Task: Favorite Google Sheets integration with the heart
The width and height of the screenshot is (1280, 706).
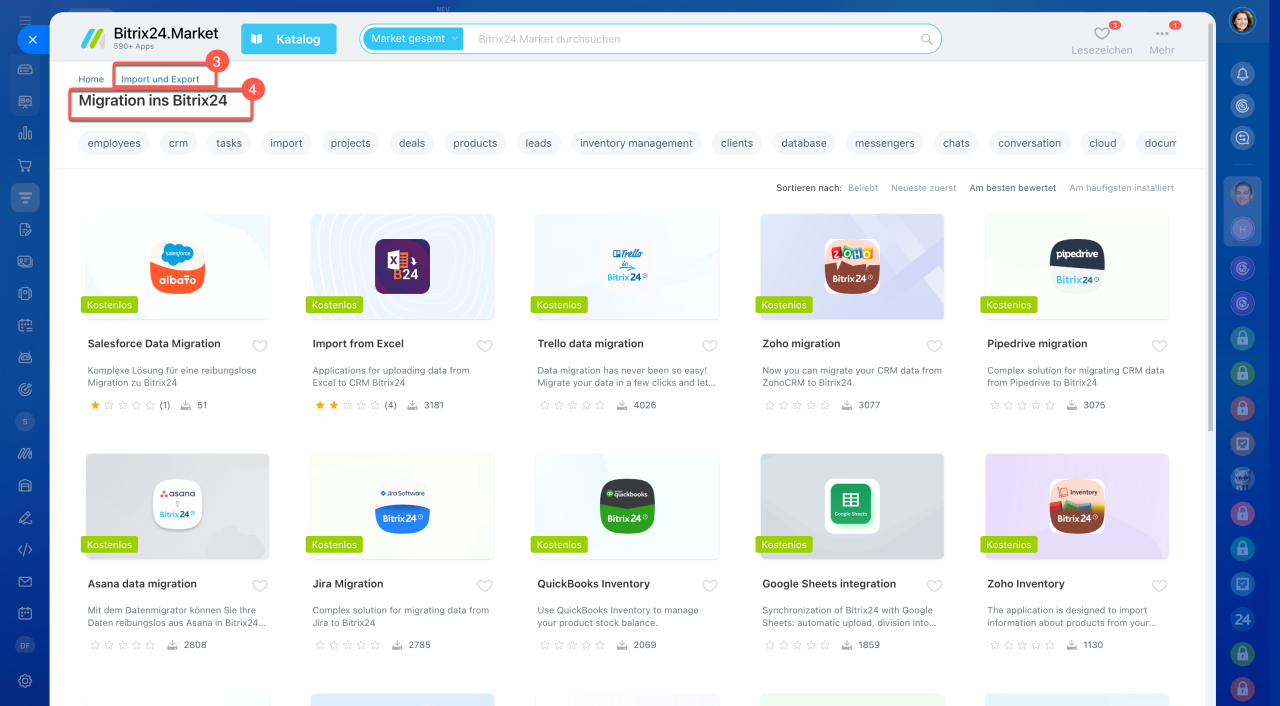Action: pyautogui.click(x=935, y=586)
